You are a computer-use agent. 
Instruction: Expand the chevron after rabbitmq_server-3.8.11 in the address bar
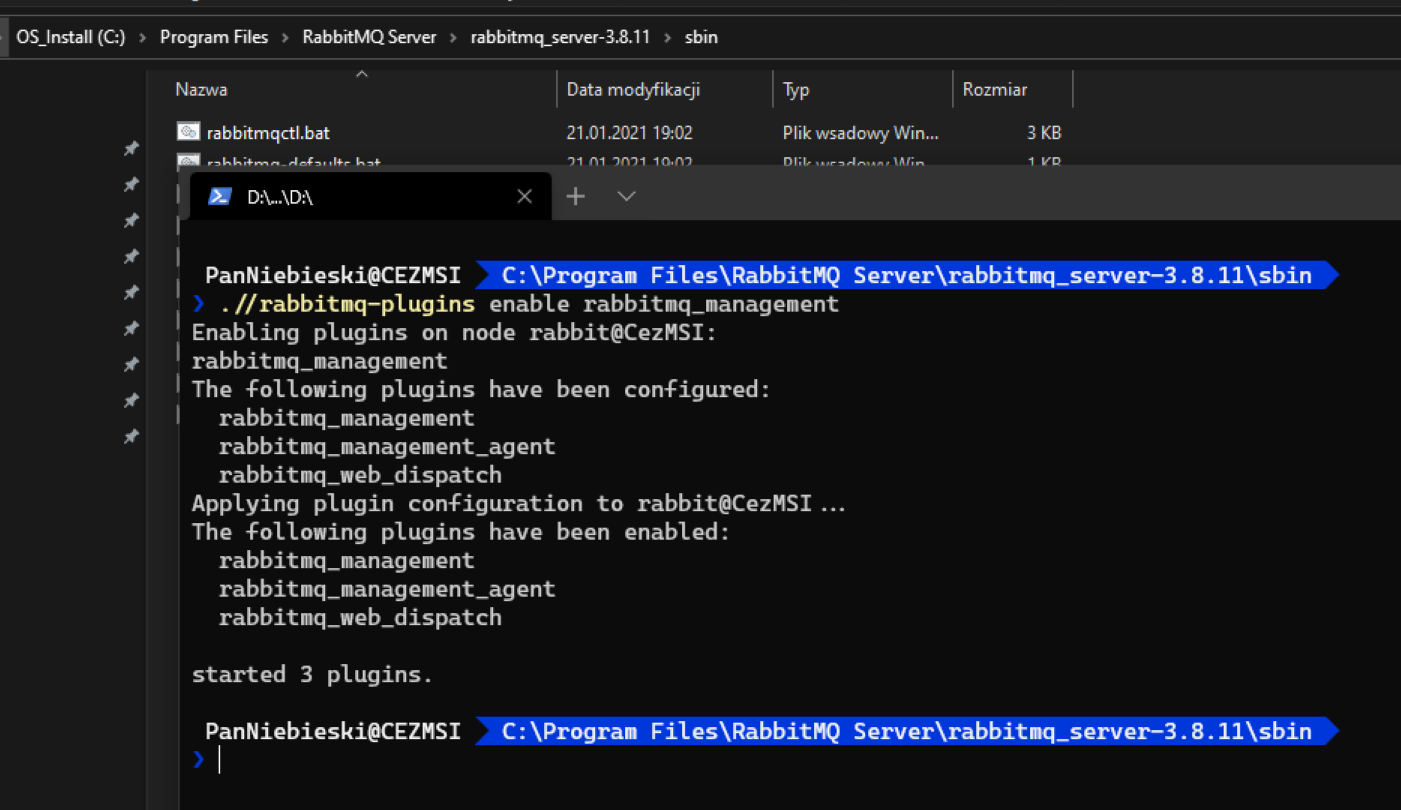click(x=667, y=38)
